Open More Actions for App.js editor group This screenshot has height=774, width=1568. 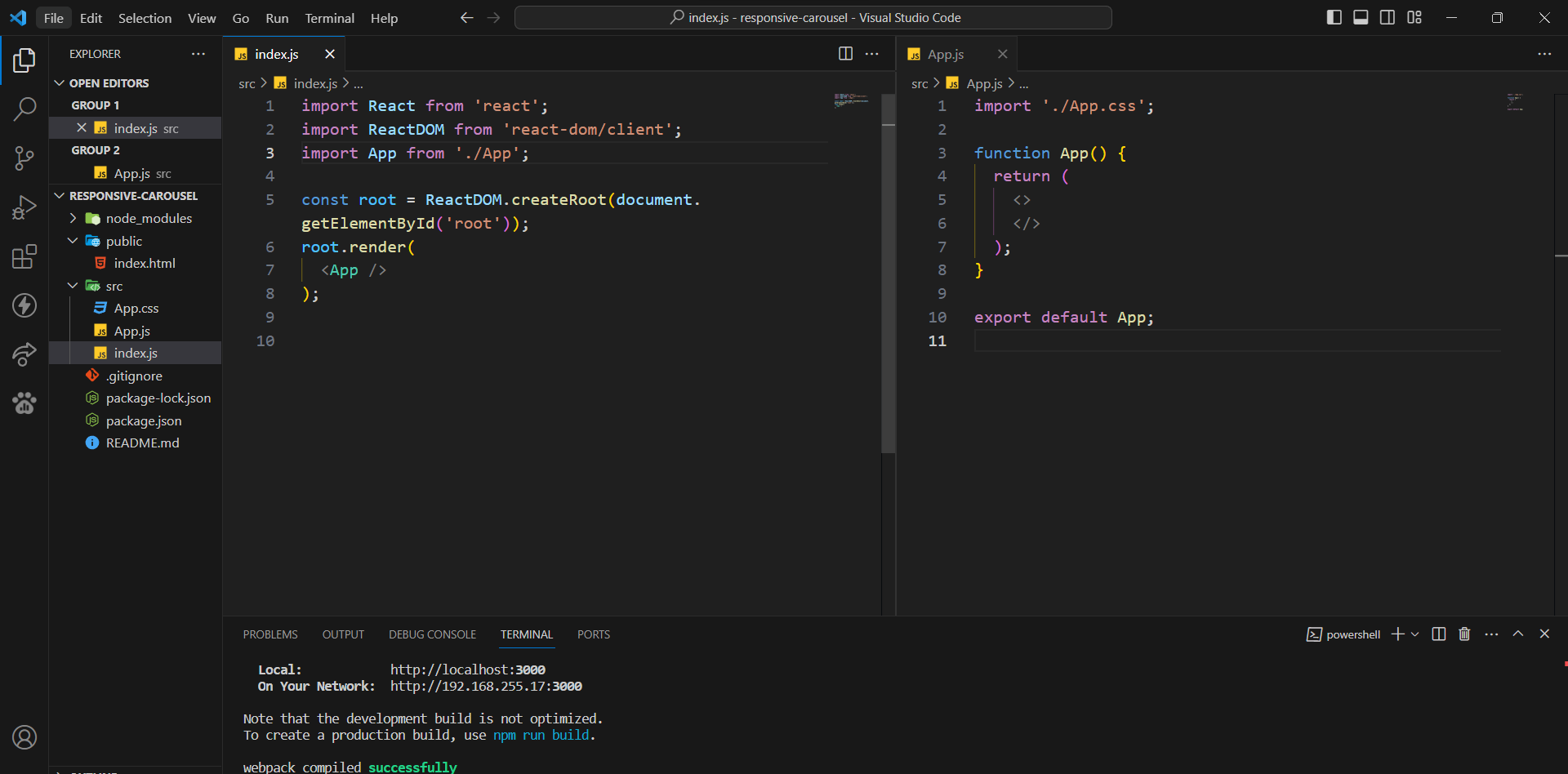(x=1544, y=54)
